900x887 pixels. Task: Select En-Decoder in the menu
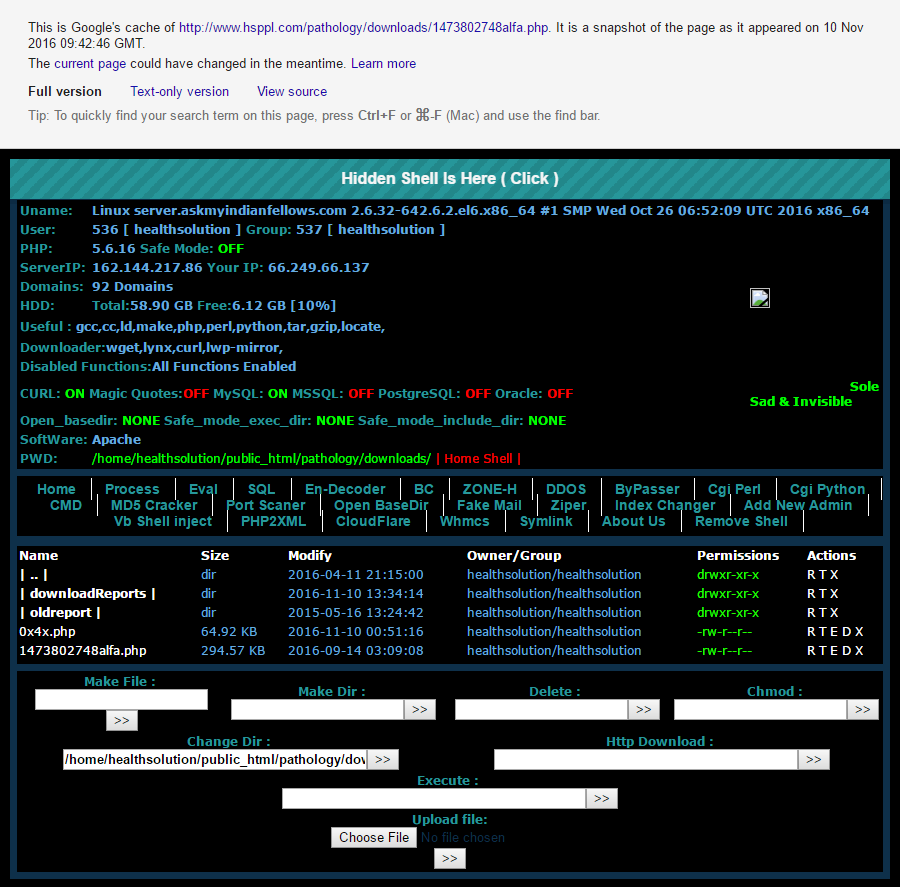pyautogui.click(x=345, y=489)
